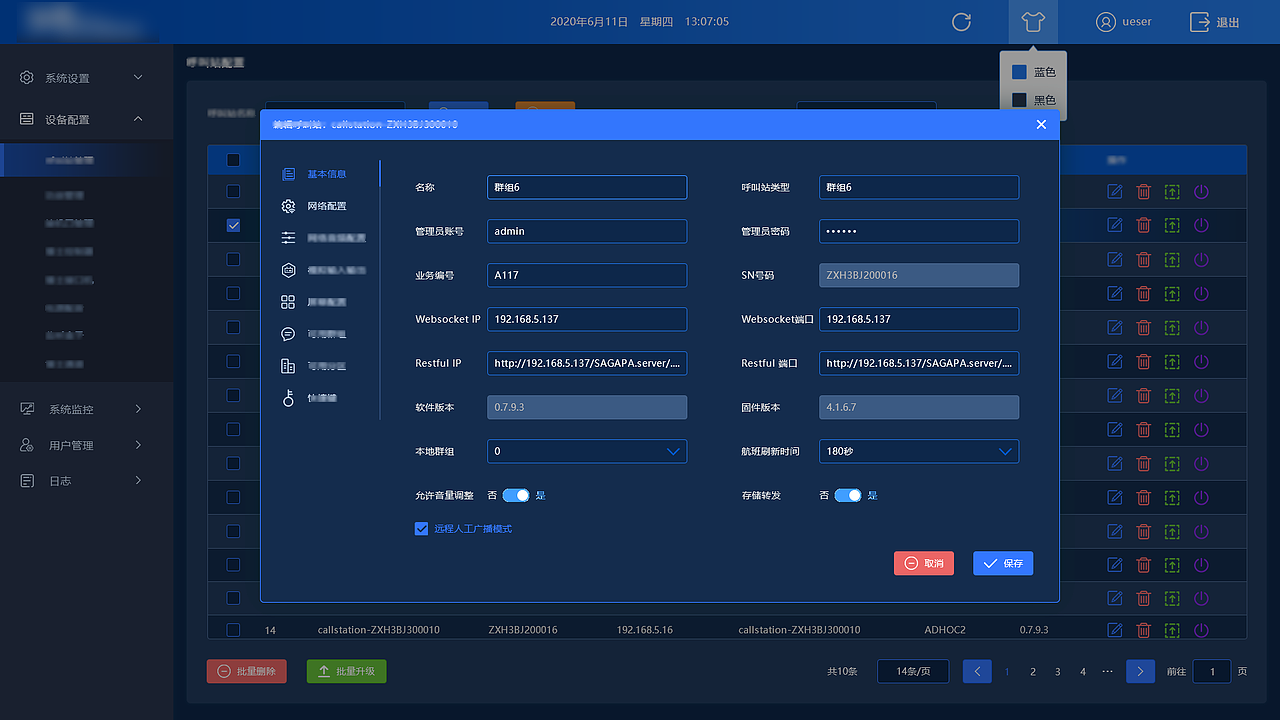
Task: Click the 管理员密码 password field
Action: click(919, 231)
